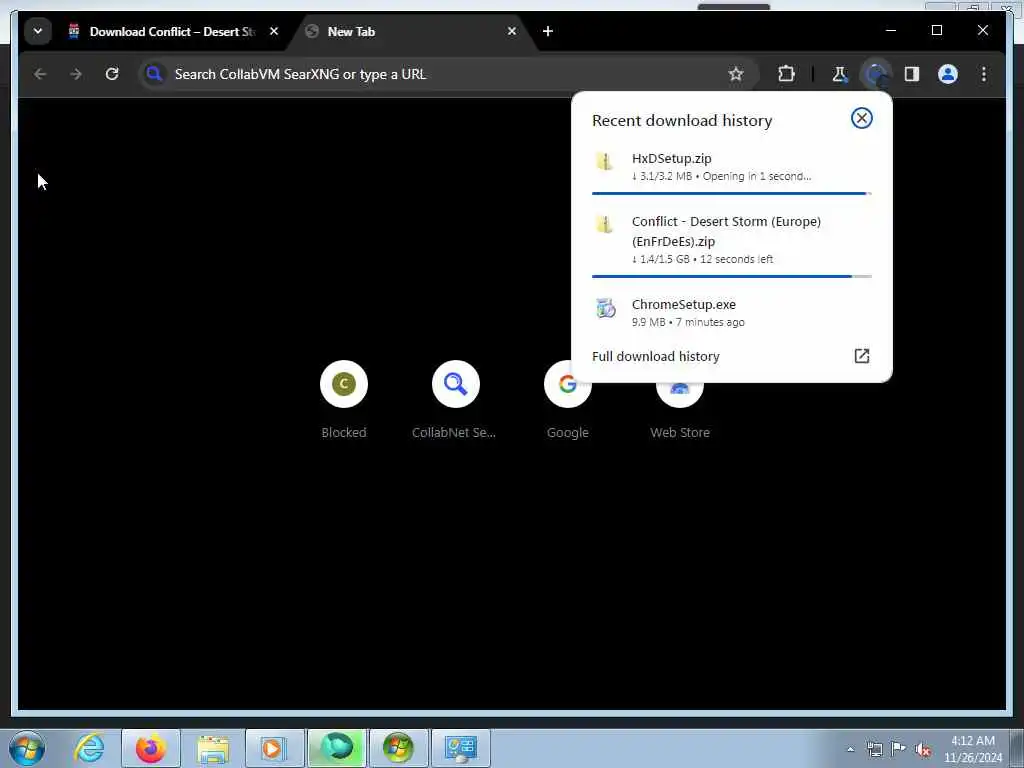The image size is (1024, 768).
Task: Open the profile avatar menu
Action: (x=948, y=74)
